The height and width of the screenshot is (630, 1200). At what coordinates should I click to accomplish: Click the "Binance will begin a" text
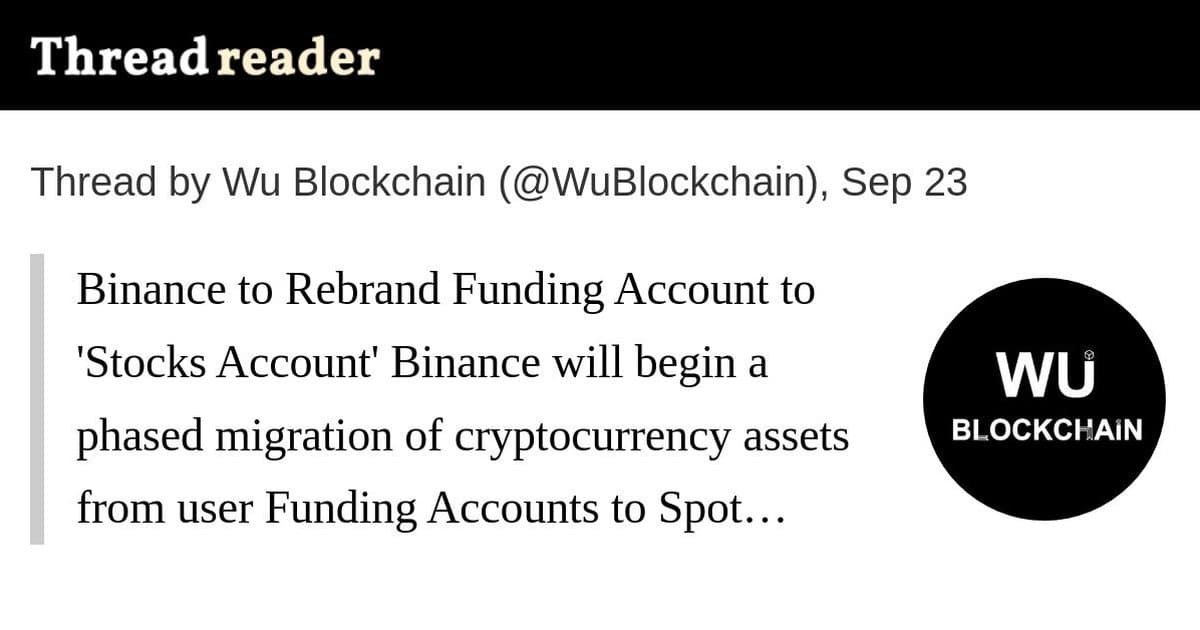[580, 363]
